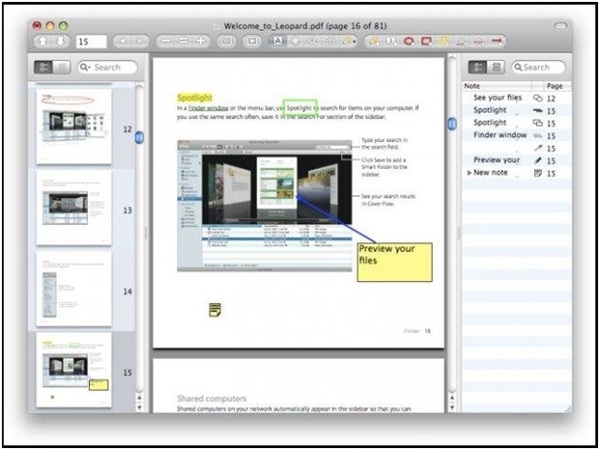Screen dimensions: 600x450
Task: Start presentation mode
Action: tap(252, 41)
